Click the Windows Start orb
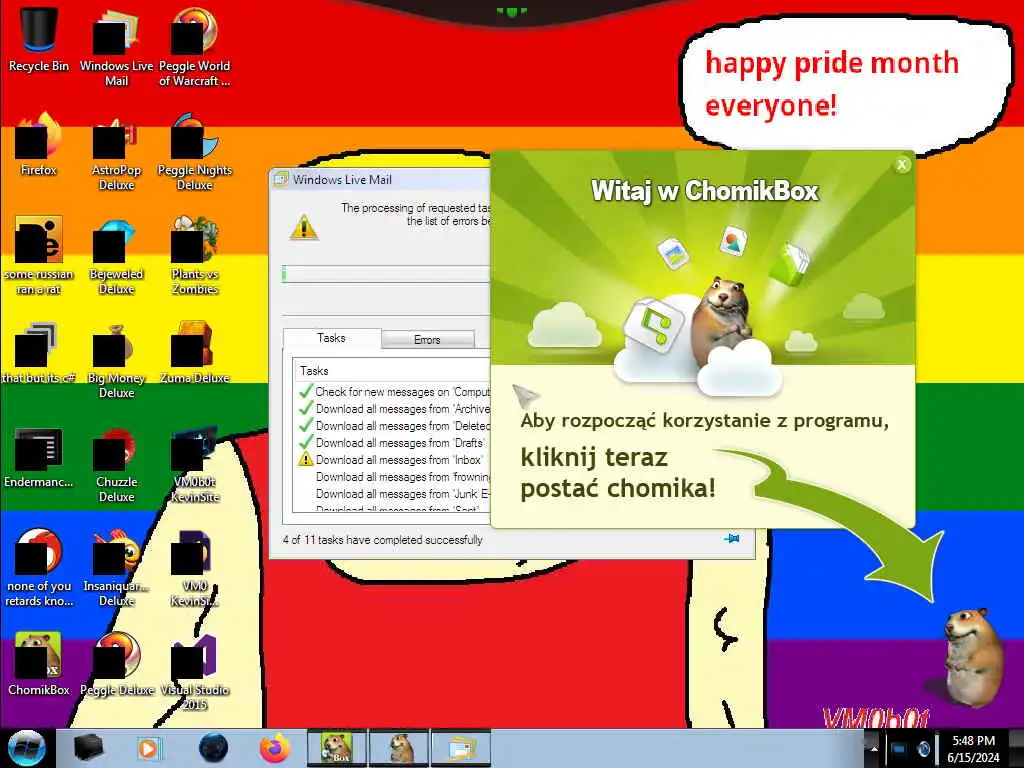Image resolution: width=1024 pixels, height=768 pixels. [27, 748]
